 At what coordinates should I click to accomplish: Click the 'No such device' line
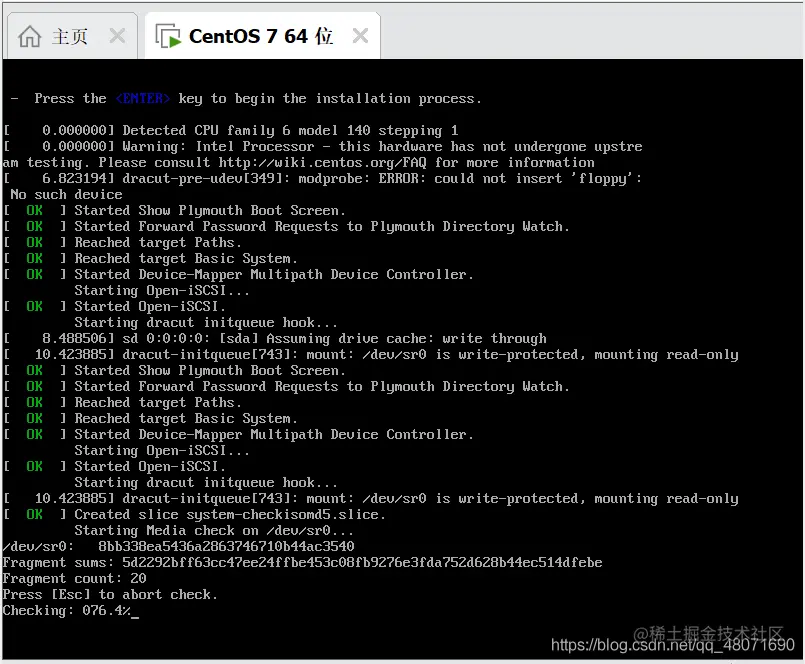(x=66, y=195)
